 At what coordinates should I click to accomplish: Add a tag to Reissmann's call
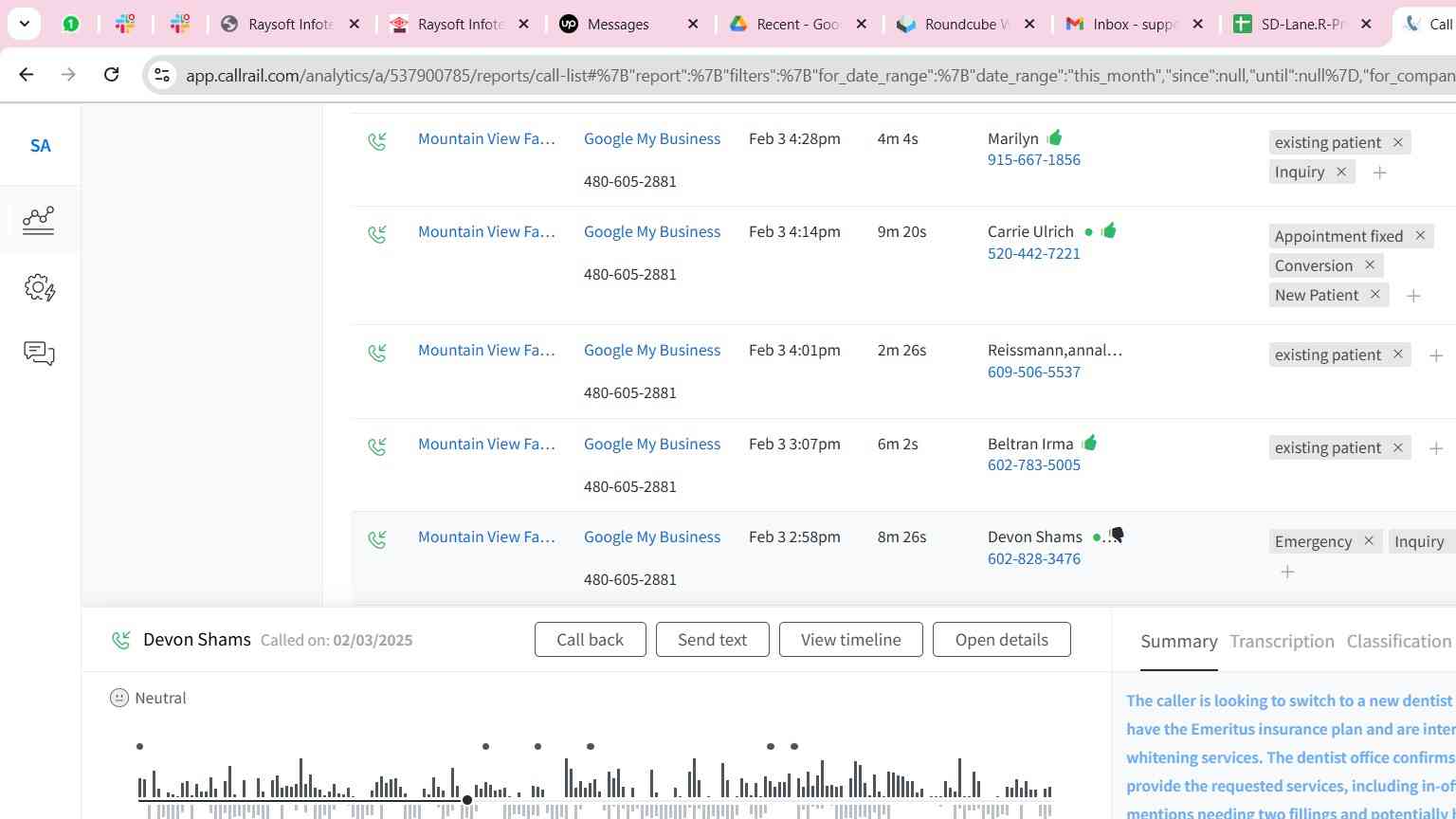tap(1436, 355)
